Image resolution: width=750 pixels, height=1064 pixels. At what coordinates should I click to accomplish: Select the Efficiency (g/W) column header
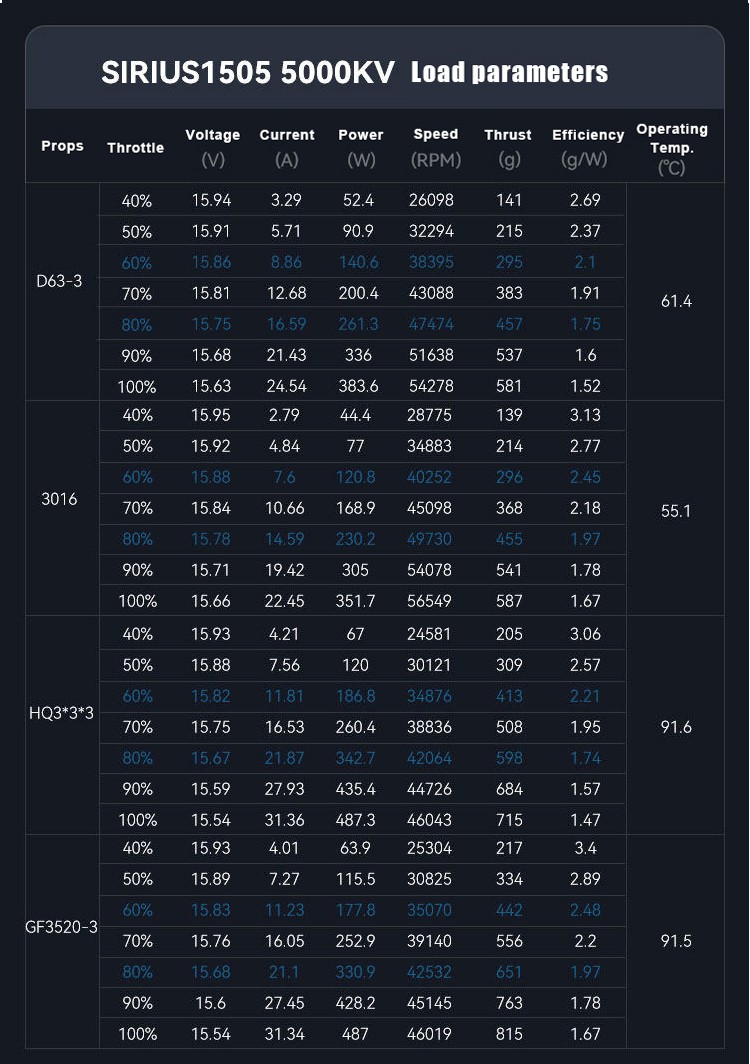click(587, 147)
